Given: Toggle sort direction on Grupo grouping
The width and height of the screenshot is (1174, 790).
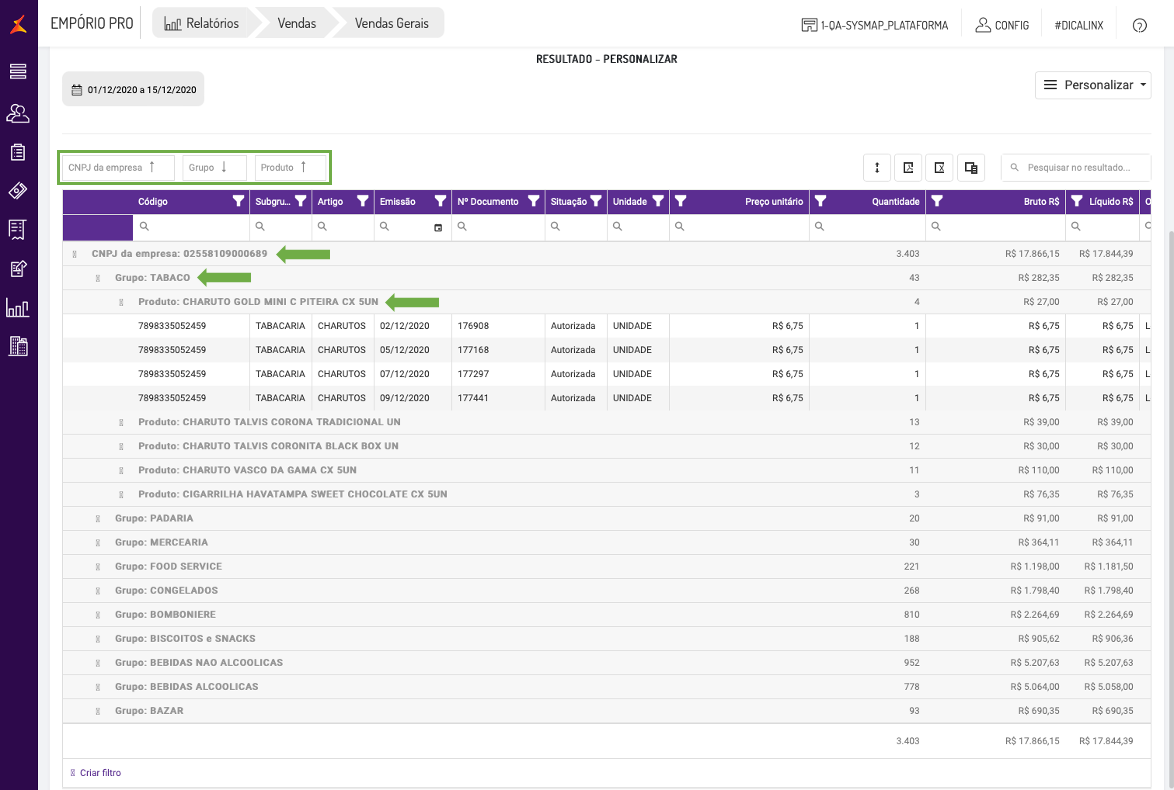Looking at the screenshot, I should (x=214, y=168).
